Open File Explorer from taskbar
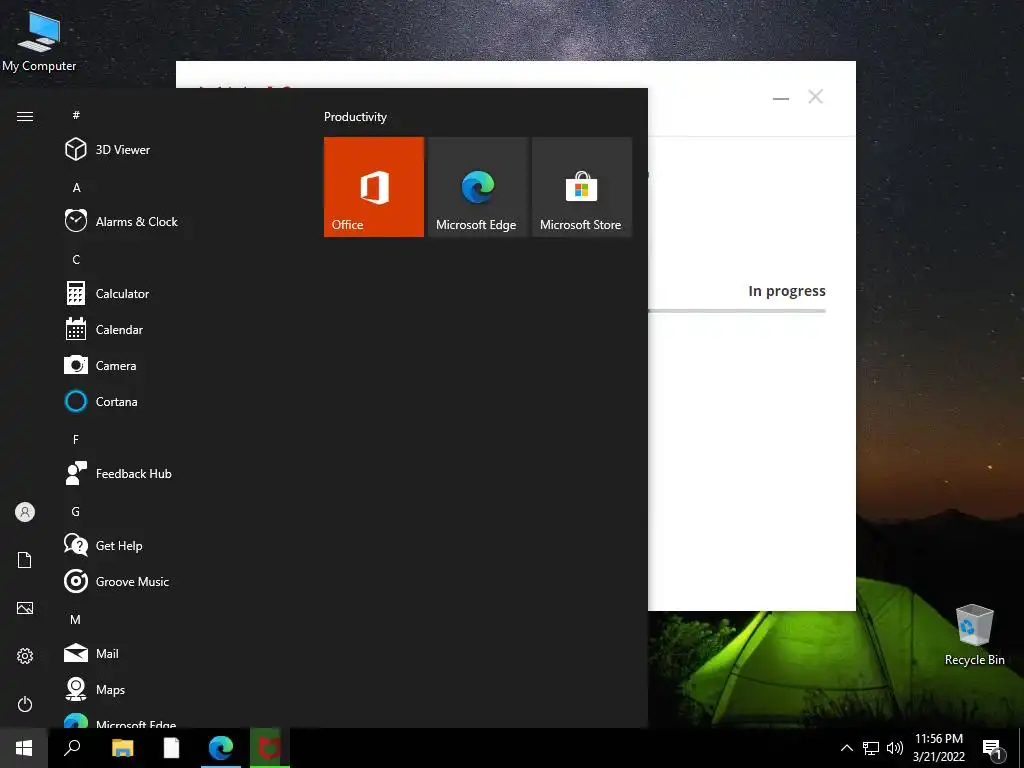The width and height of the screenshot is (1024, 768). [122, 748]
